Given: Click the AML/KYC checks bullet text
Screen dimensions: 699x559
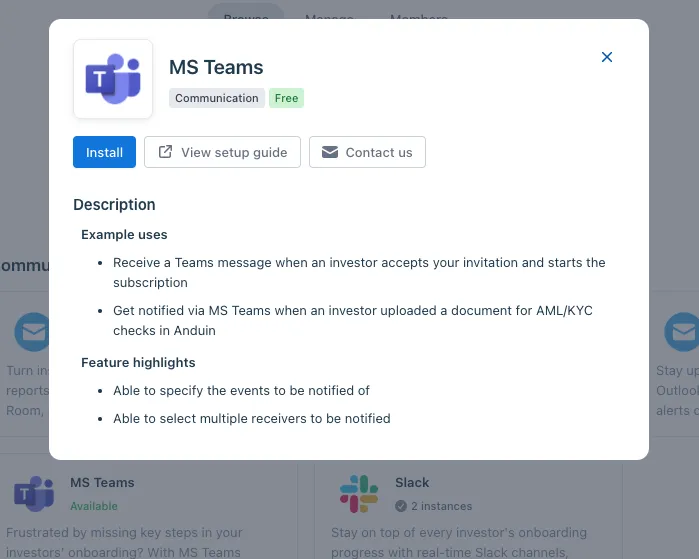Looking at the screenshot, I should [353, 320].
